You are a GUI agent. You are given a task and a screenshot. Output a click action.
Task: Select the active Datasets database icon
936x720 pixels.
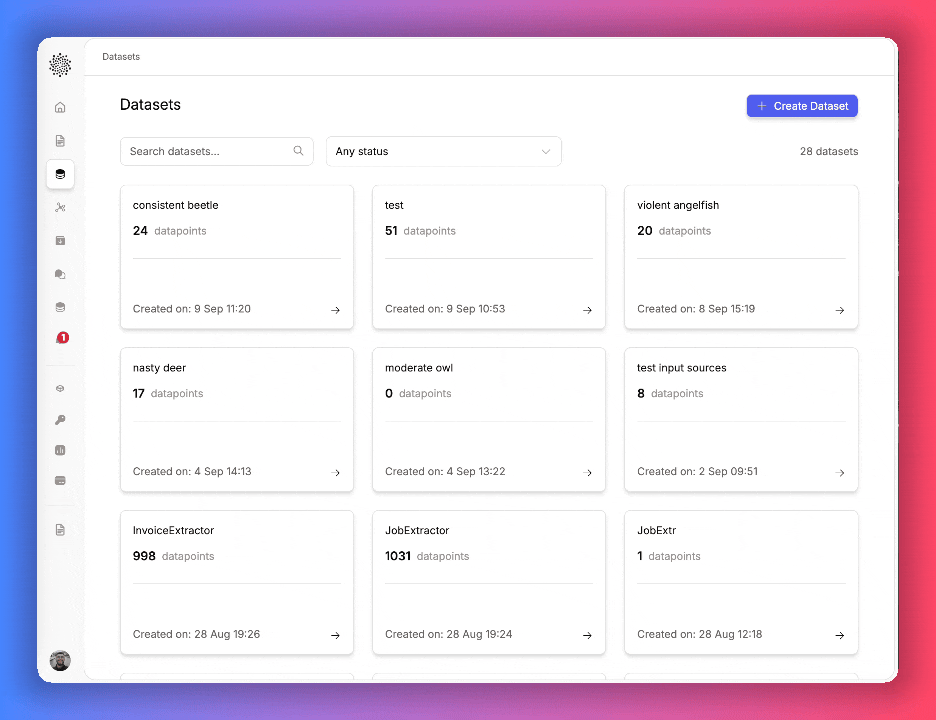pos(60,174)
